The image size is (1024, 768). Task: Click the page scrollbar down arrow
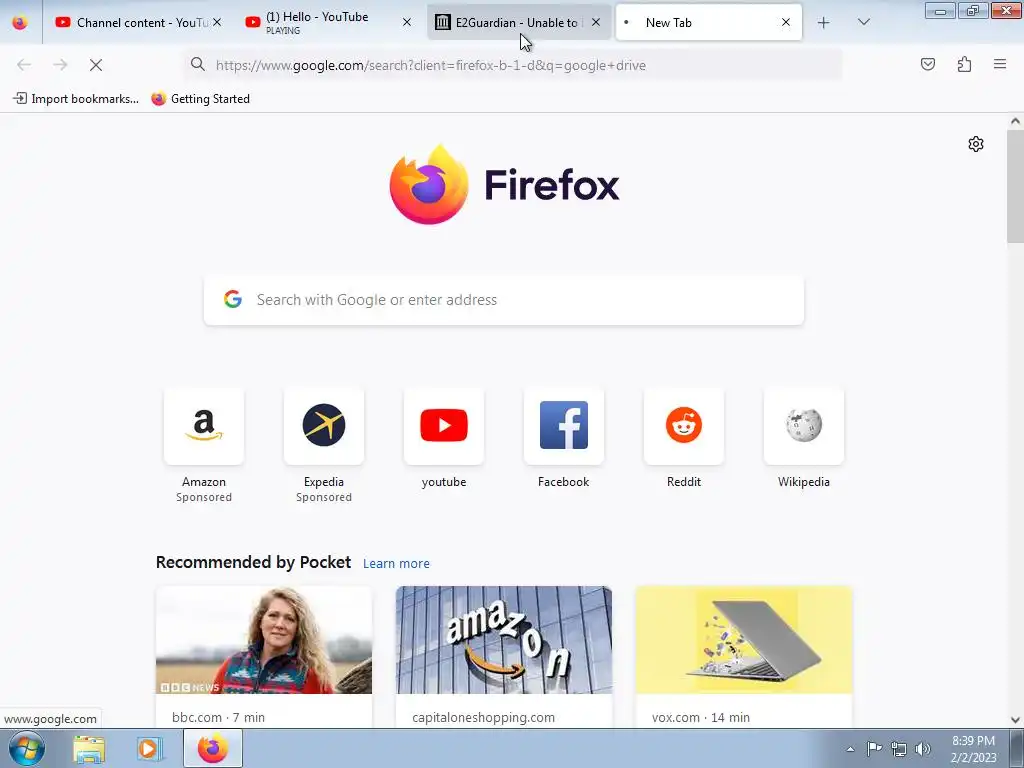click(x=1015, y=720)
